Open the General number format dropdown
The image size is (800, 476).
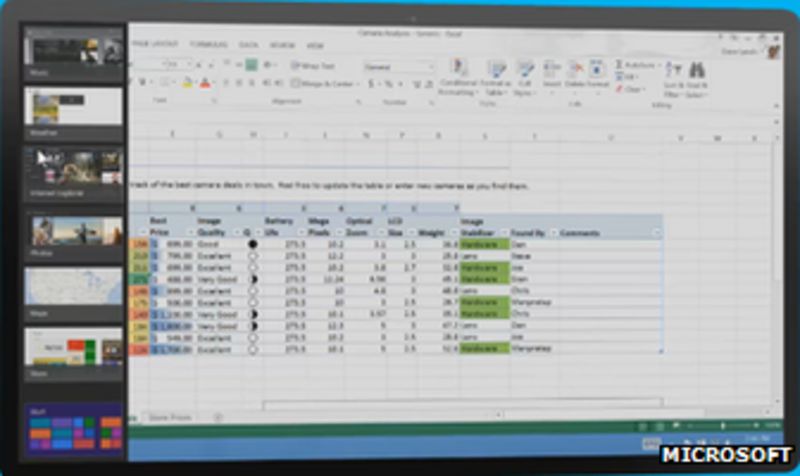click(x=399, y=66)
